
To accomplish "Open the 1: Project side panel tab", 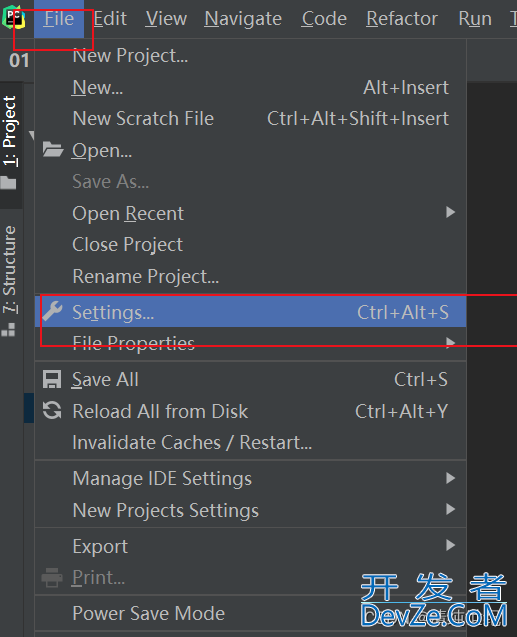I will pos(10,144).
